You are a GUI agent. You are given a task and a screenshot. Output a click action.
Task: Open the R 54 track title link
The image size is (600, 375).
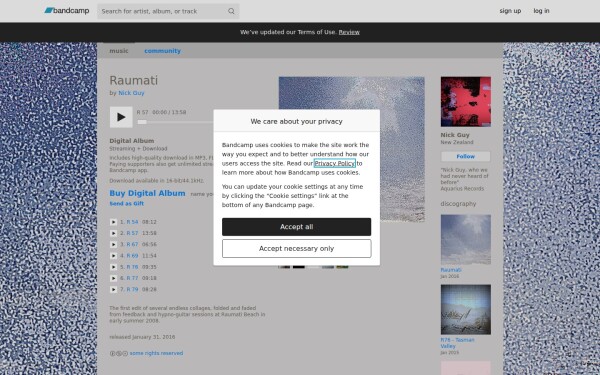(x=132, y=222)
